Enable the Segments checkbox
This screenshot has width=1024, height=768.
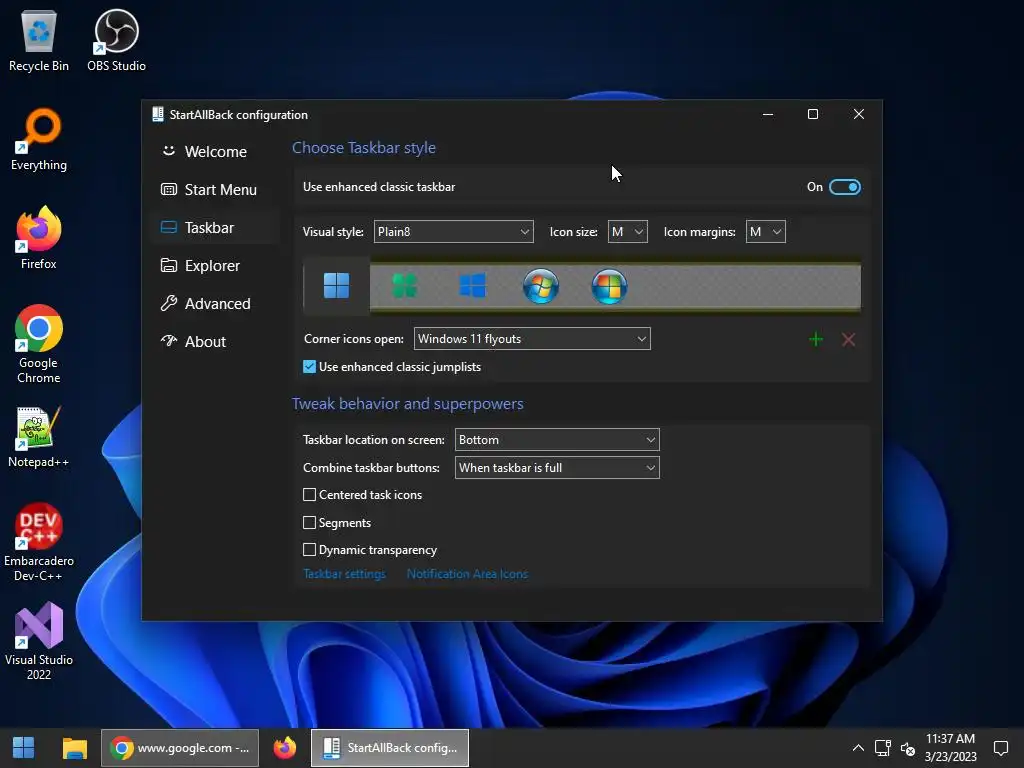tap(310, 522)
